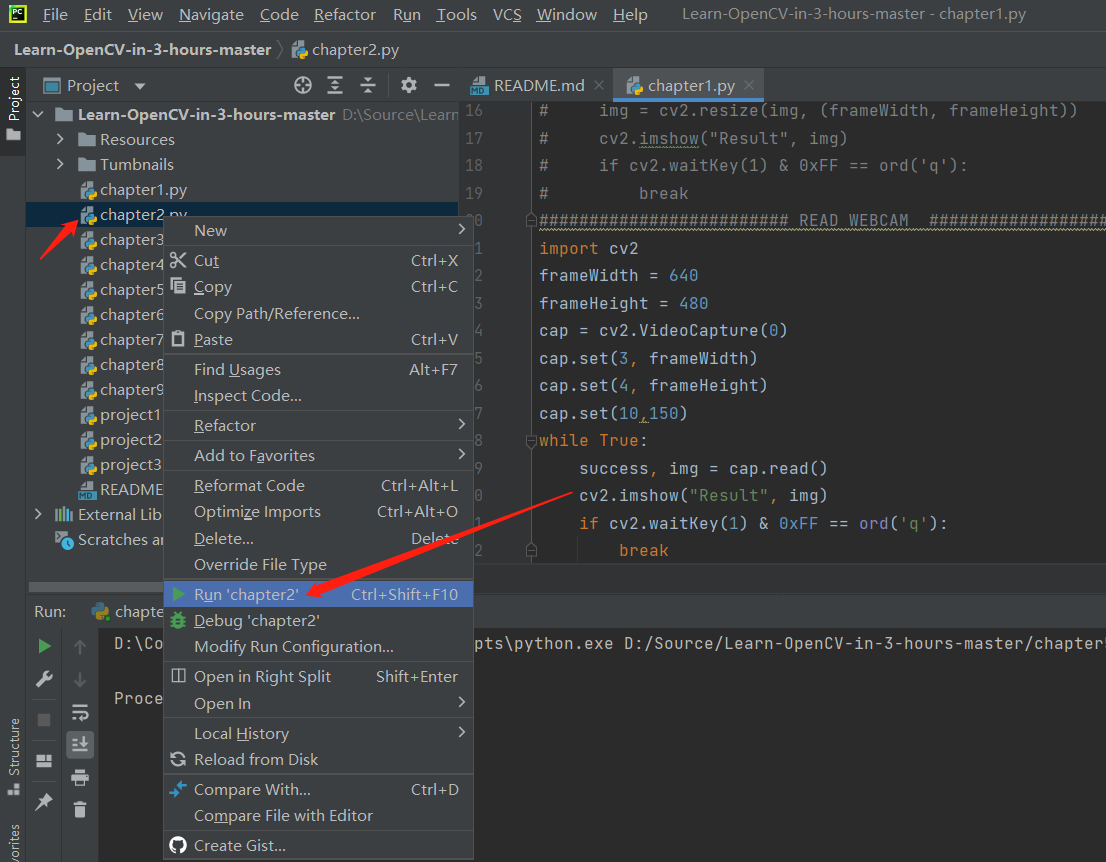Choose Paste from context menu
This screenshot has width=1106, height=862.
tap(318, 340)
